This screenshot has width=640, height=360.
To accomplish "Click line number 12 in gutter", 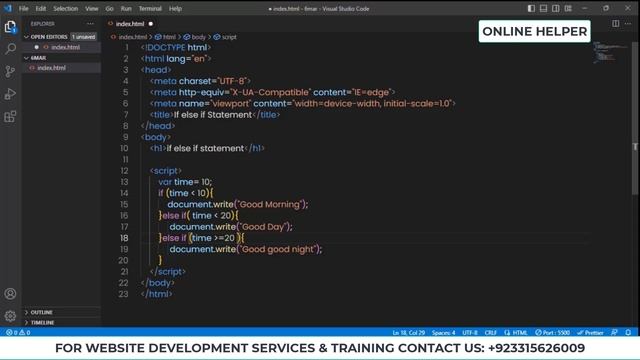I will point(124,171).
